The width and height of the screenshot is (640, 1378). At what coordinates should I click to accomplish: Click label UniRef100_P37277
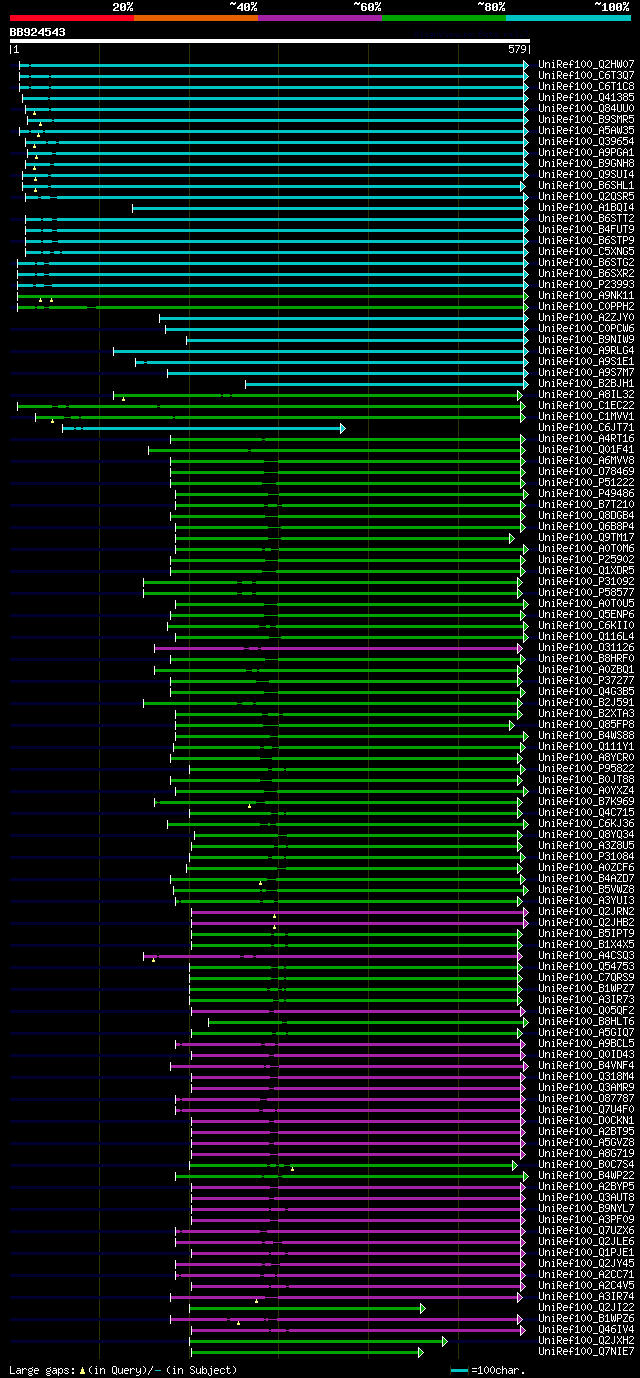coord(586,680)
